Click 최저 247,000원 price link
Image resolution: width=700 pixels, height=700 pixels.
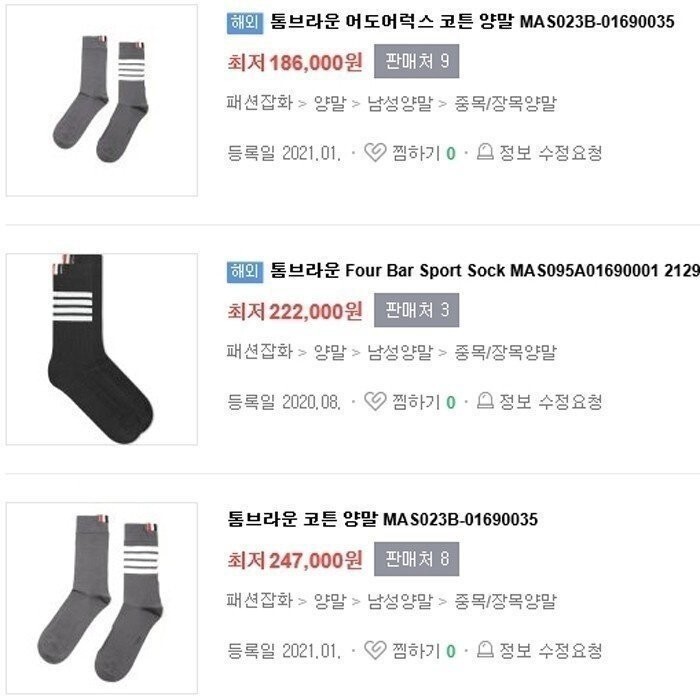coord(295,560)
